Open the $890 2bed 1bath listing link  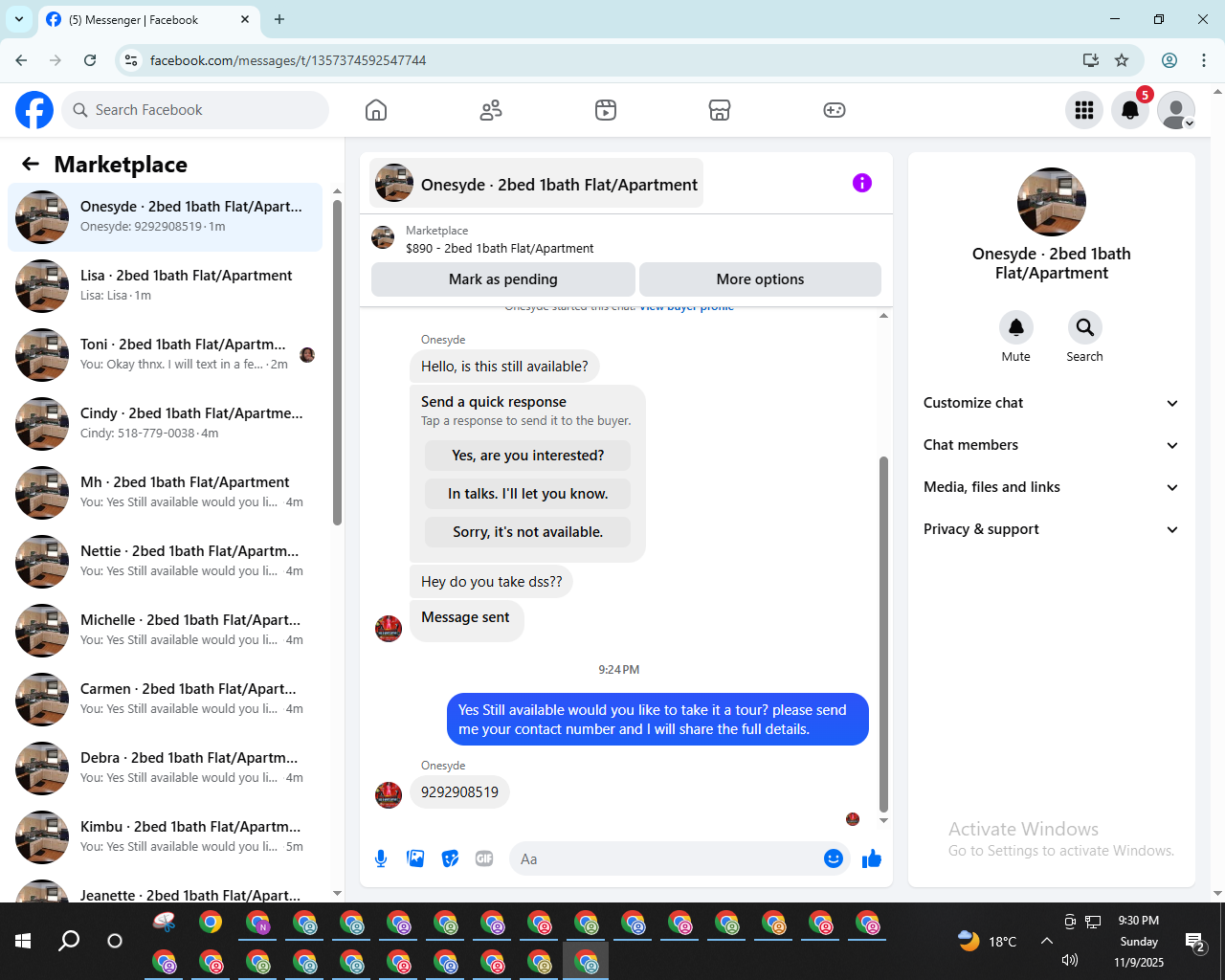(x=500, y=248)
